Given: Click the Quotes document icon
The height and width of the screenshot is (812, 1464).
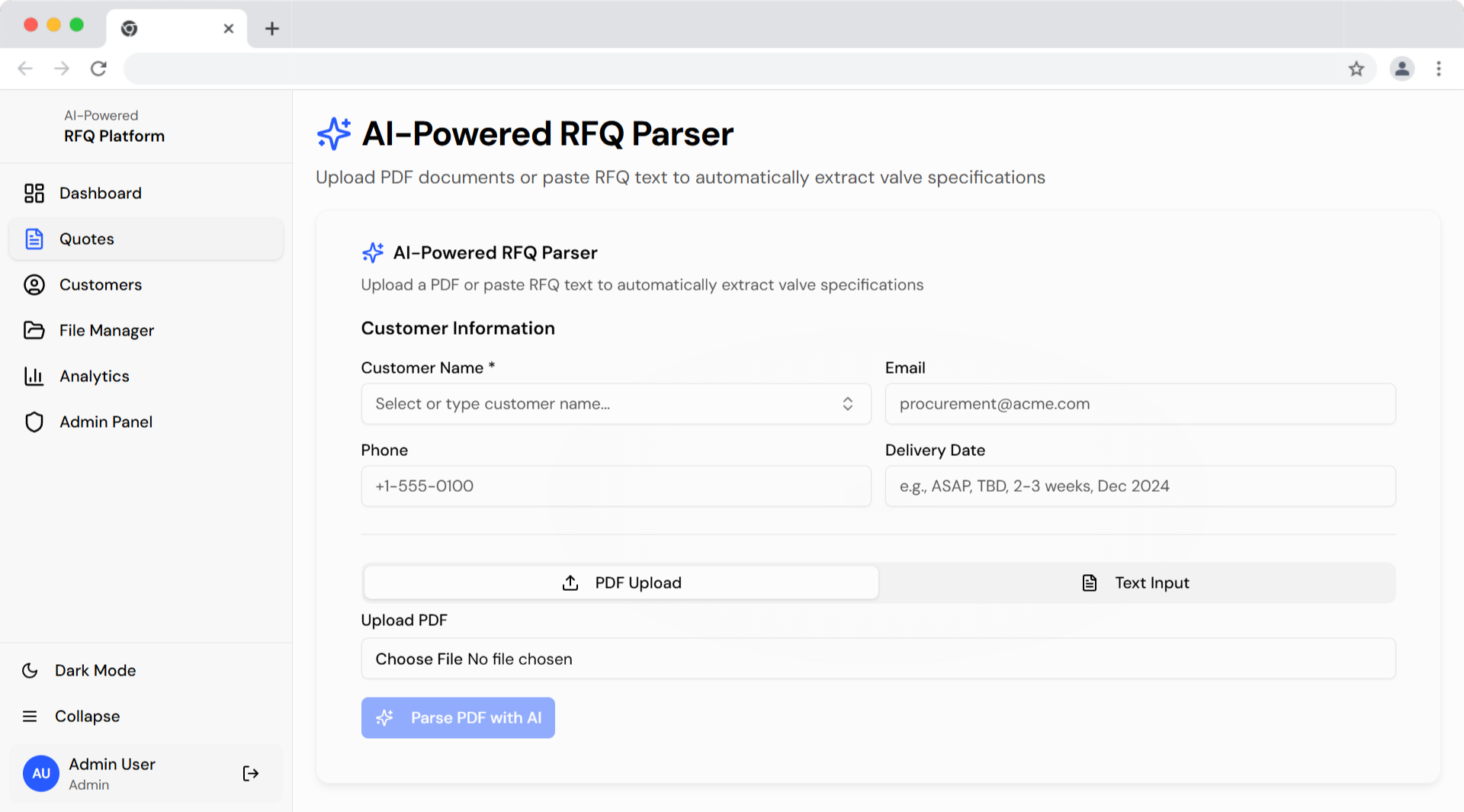Looking at the screenshot, I should point(34,239).
